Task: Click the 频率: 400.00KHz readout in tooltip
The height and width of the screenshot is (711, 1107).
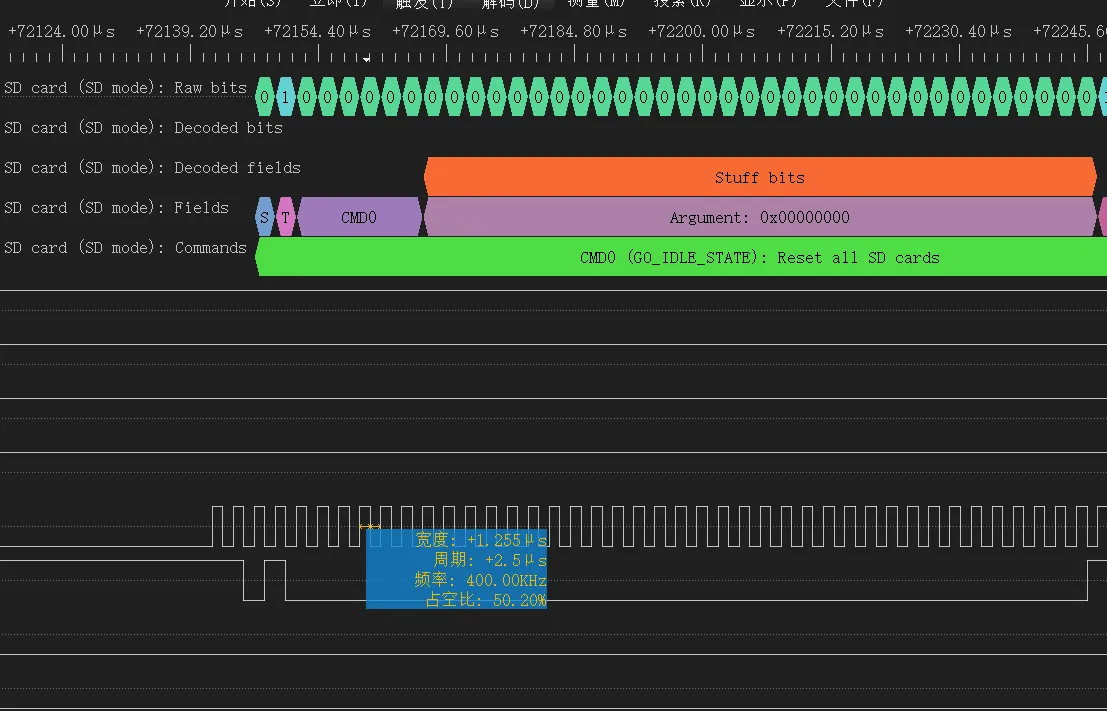Action: (480, 580)
